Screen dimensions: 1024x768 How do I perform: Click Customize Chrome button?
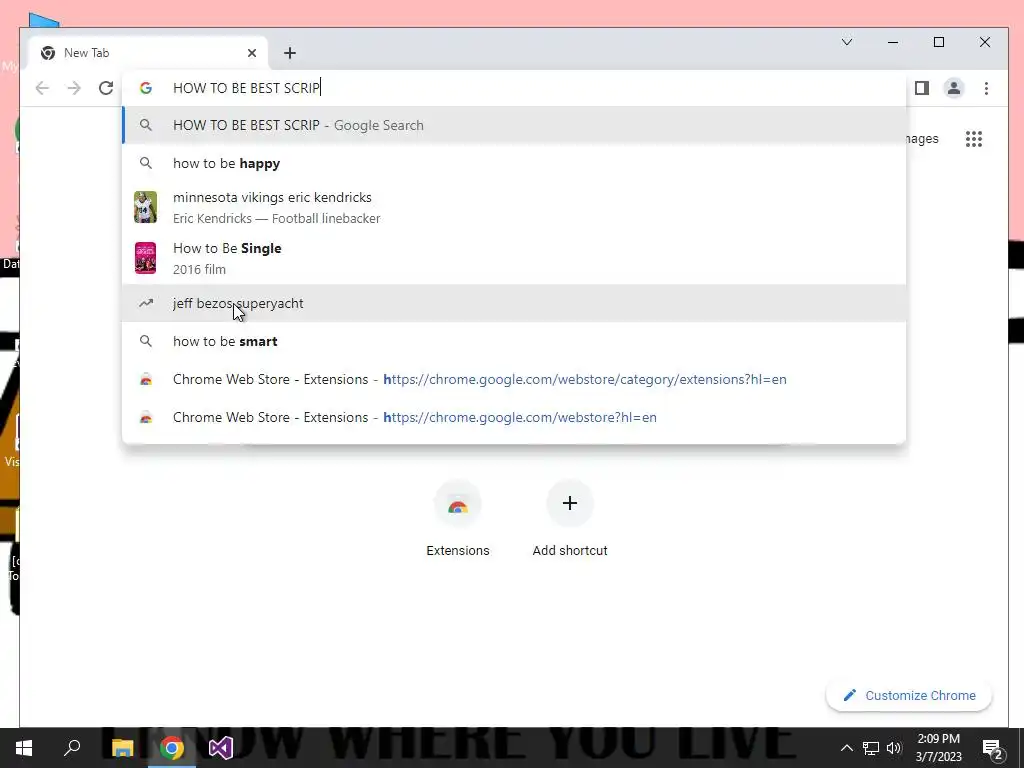click(x=909, y=696)
